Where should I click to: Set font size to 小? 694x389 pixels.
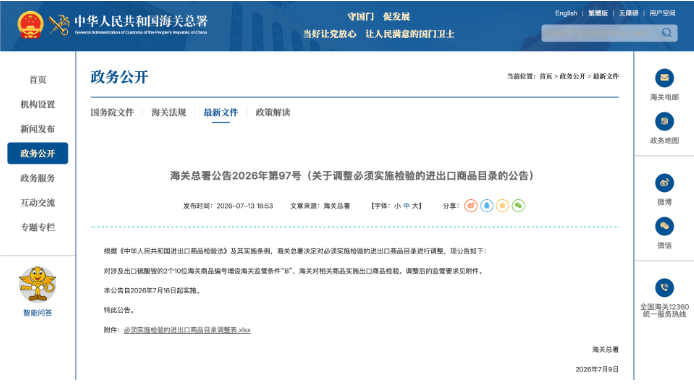397,206
